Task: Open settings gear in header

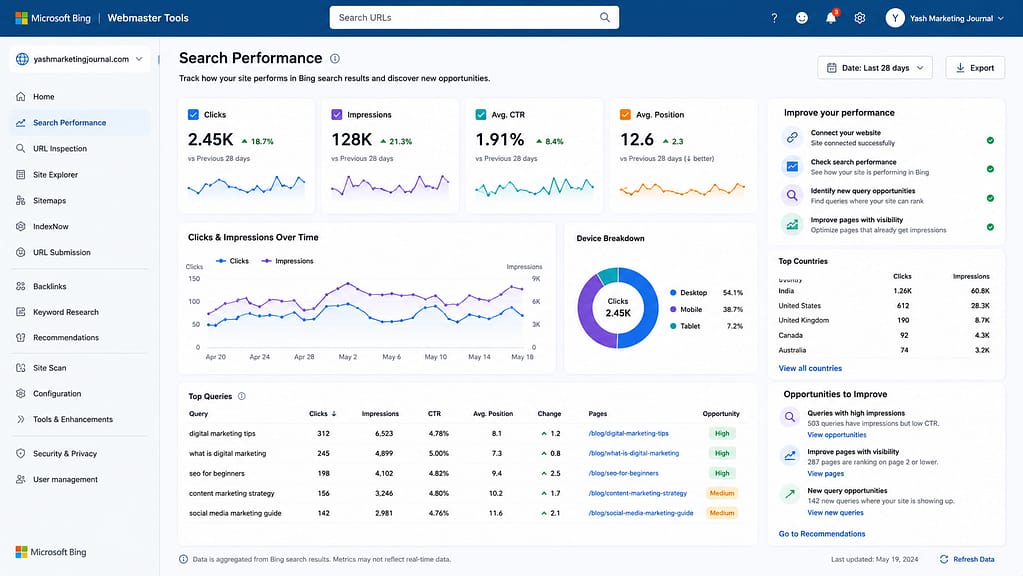Action: point(860,18)
